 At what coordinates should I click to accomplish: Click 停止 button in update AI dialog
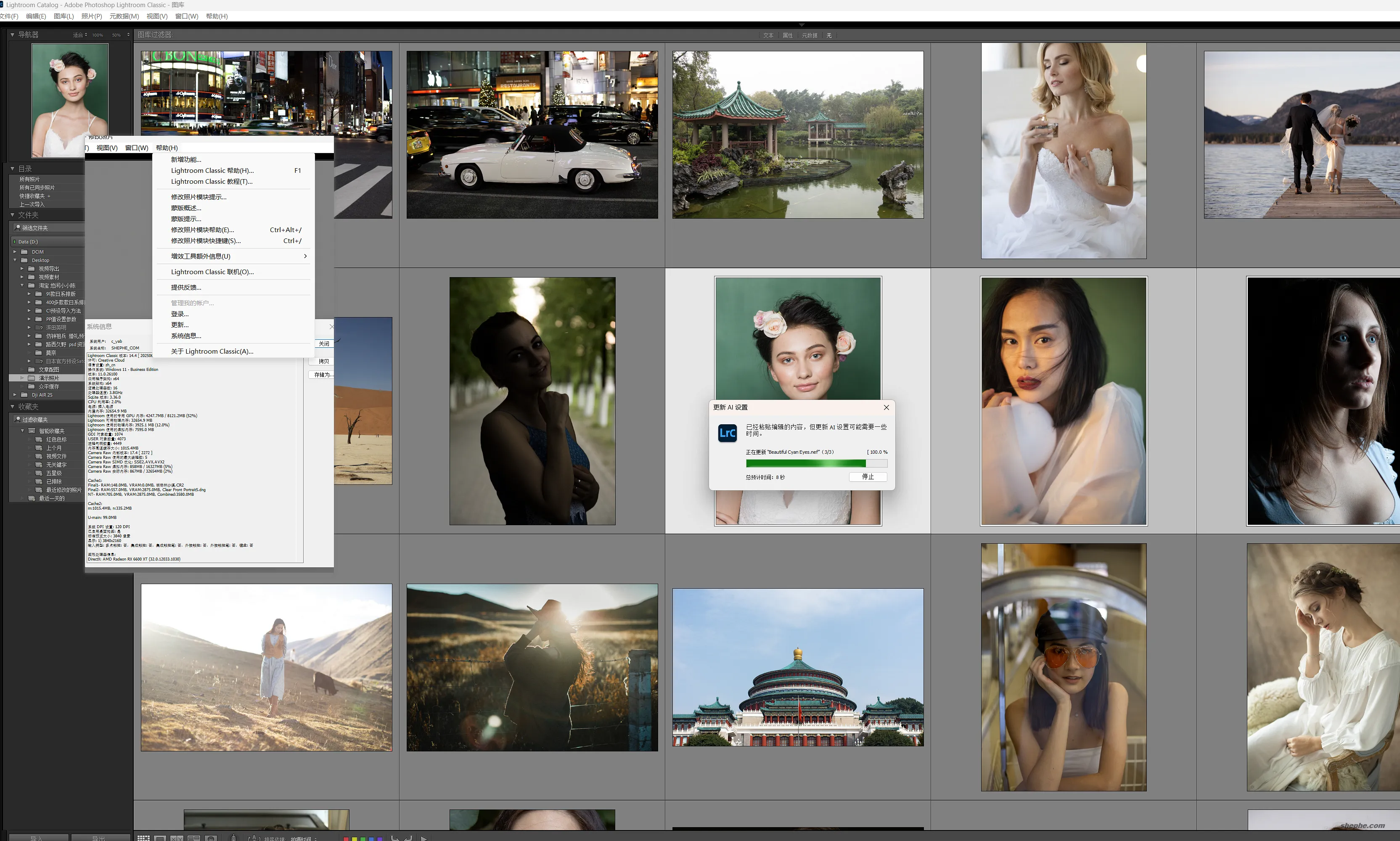click(868, 476)
